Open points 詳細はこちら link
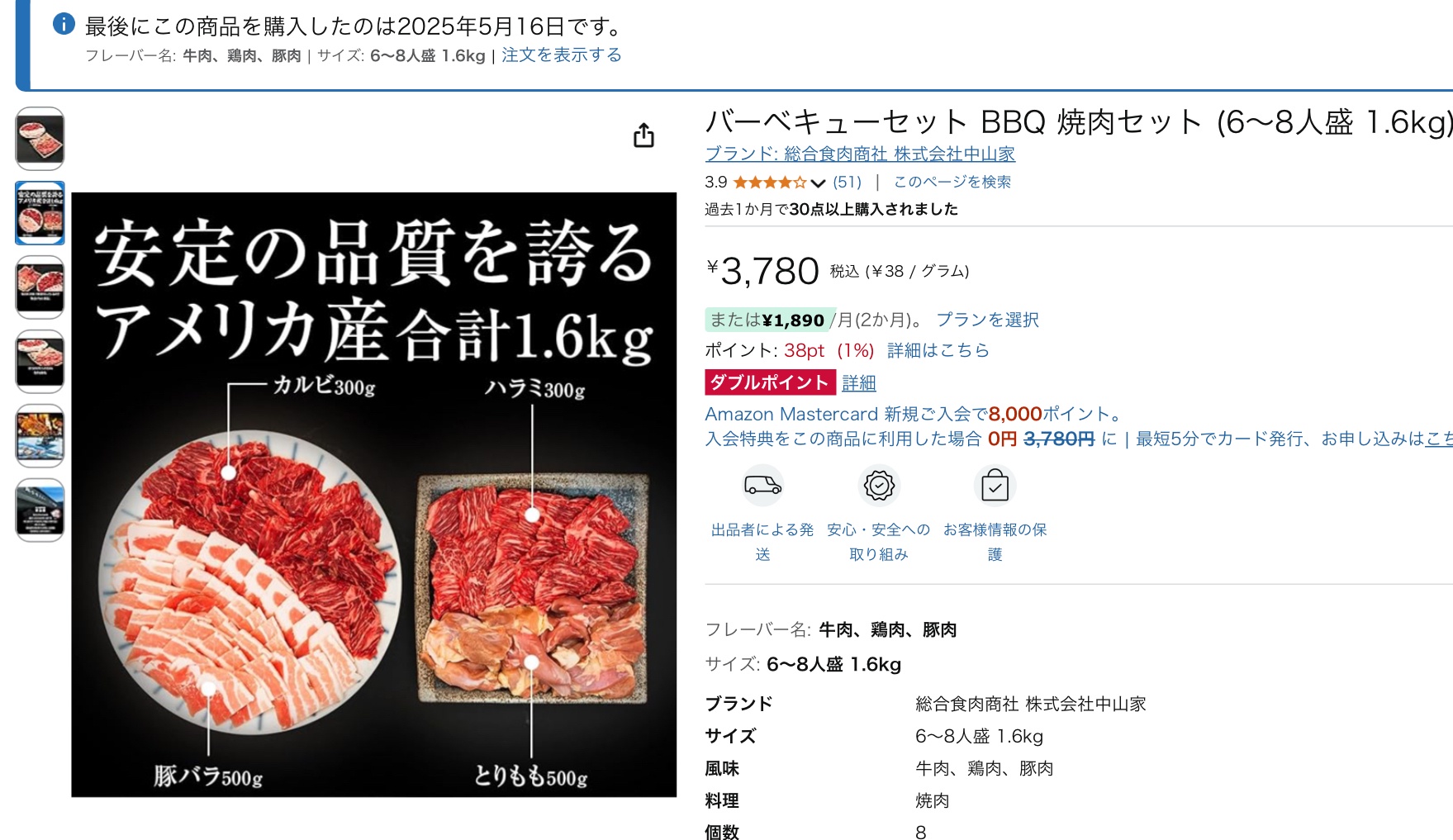 pyautogui.click(x=938, y=350)
